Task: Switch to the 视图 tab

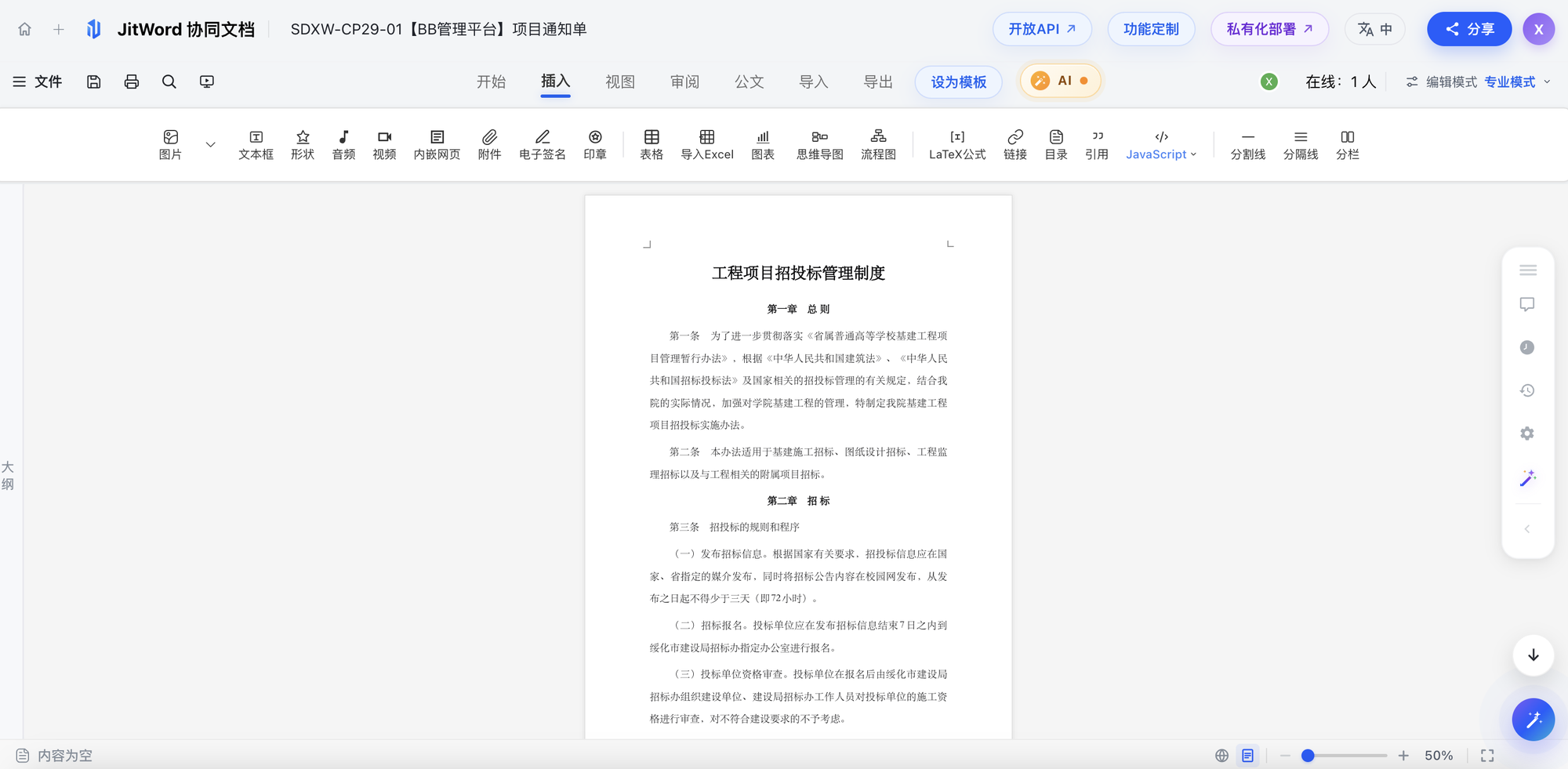Action: pyautogui.click(x=620, y=82)
